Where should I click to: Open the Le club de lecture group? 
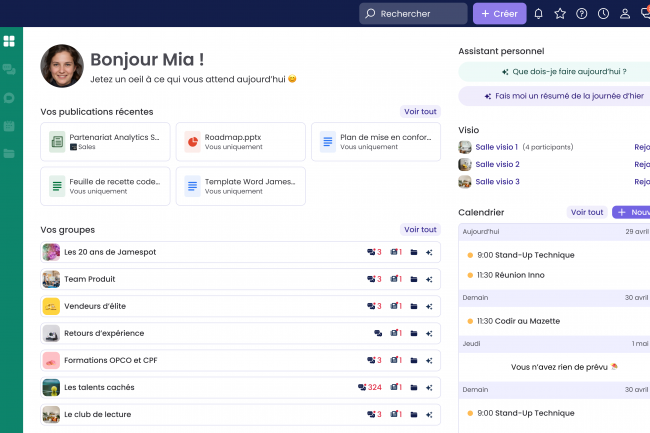click(x=97, y=414)
